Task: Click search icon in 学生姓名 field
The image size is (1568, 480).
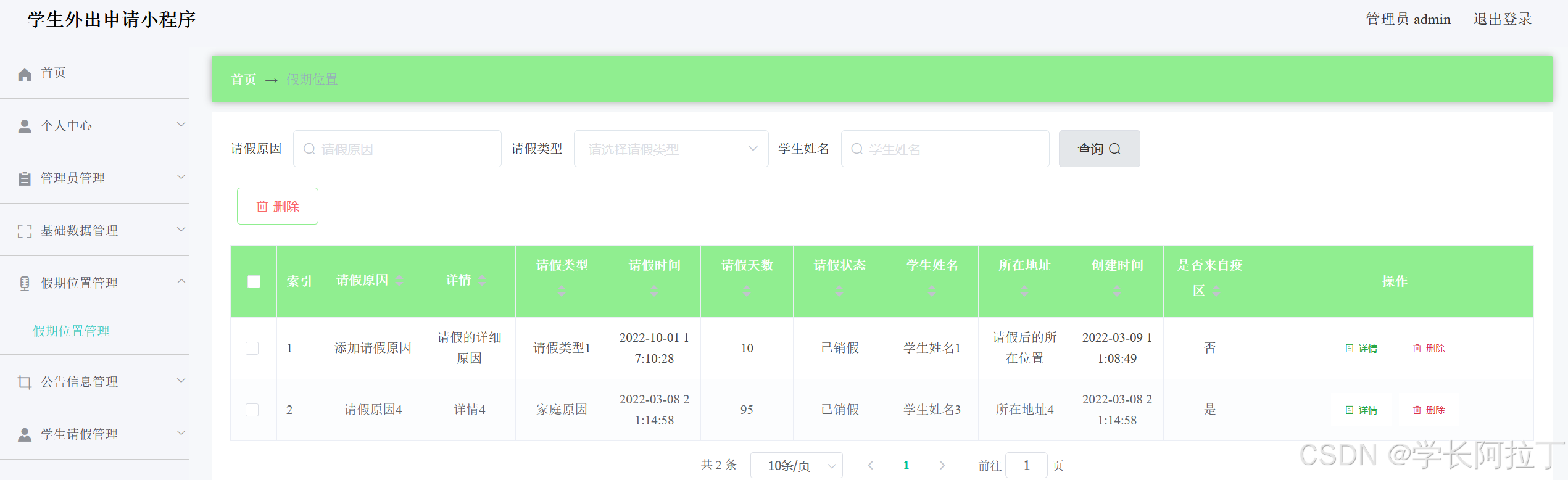Action: pyautogui.click(x=857, y=149)
